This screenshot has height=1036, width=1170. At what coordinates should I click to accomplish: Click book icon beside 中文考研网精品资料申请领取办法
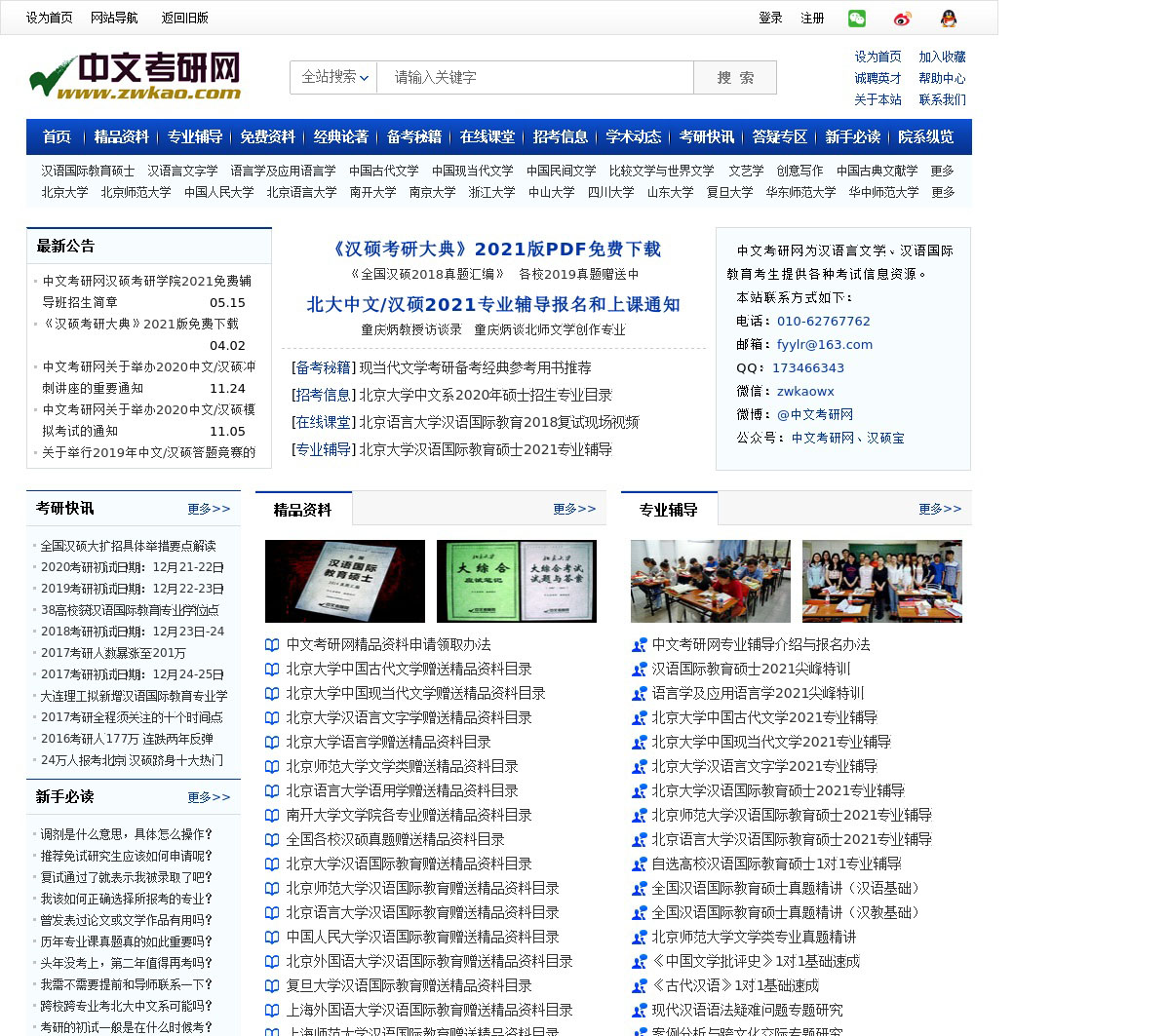click(272, 644)
